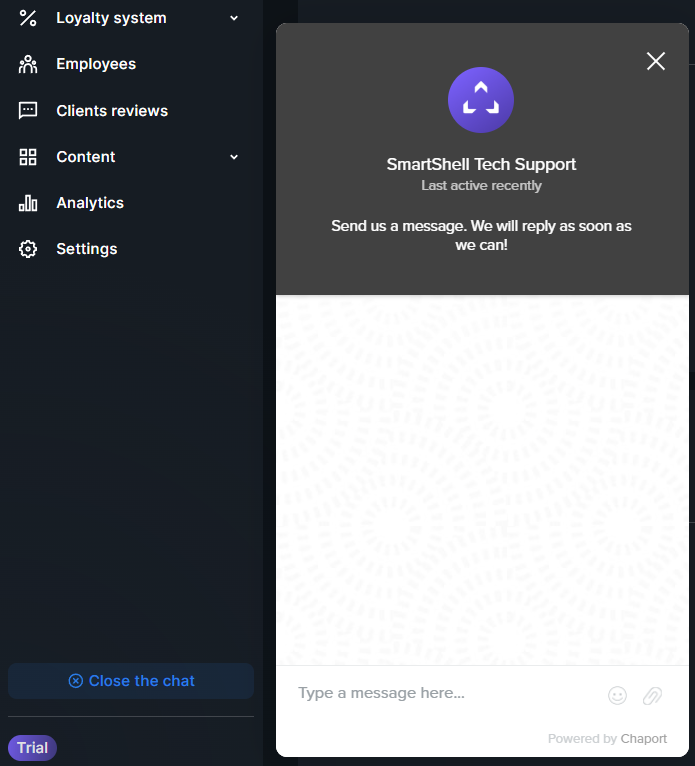Click the SmartShell Tech Support title

[x=481, y=164]
